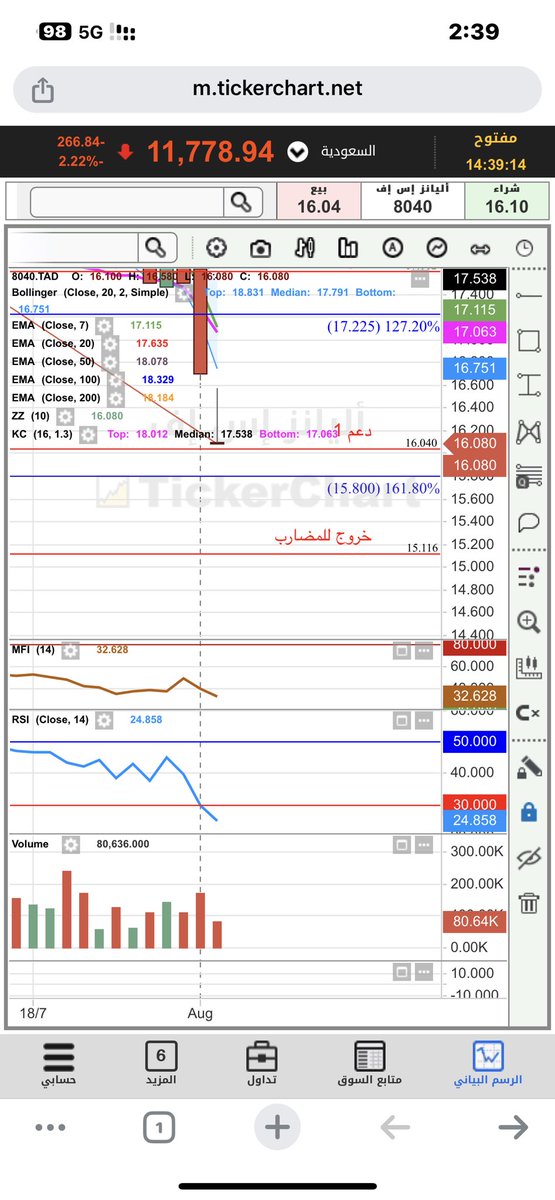The image size is (555, 1200).
Task: Open browser share button
Action: point(42,90)
